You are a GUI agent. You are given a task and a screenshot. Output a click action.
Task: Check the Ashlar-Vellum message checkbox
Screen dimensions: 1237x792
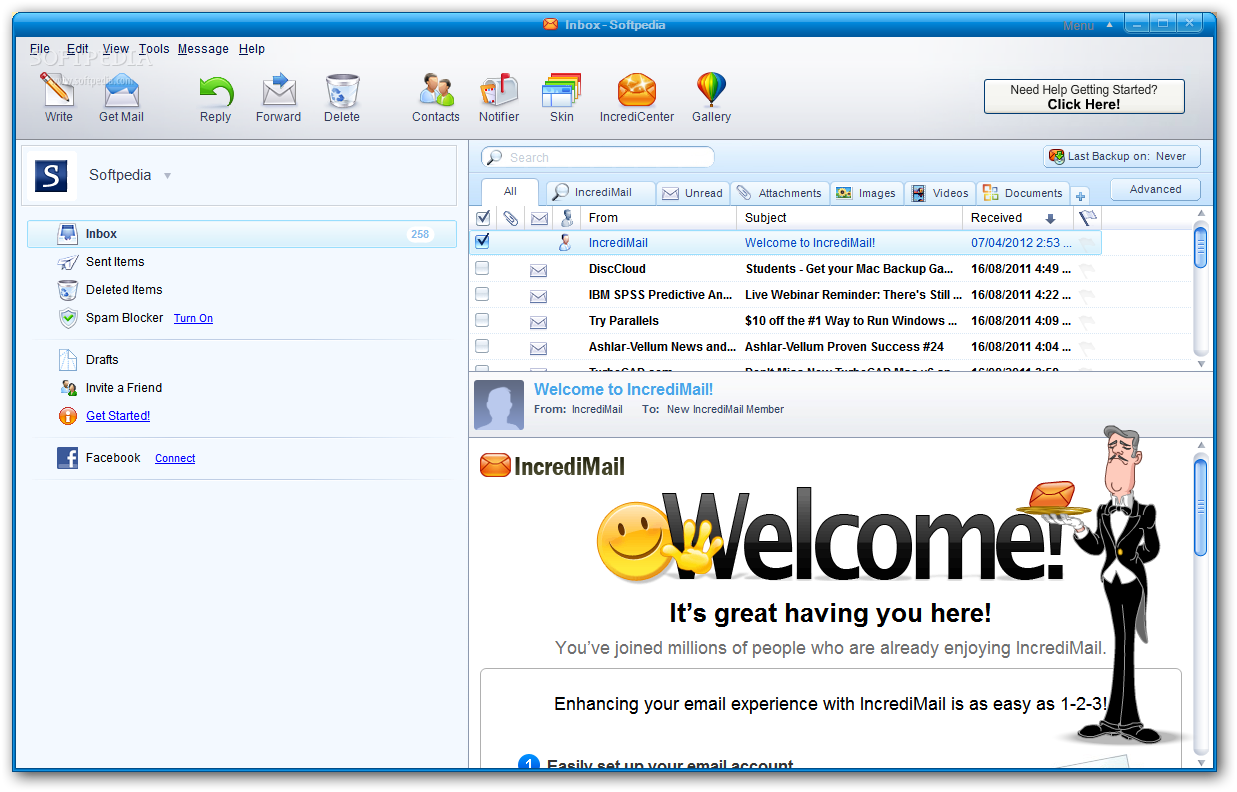(x=482, y=346)
